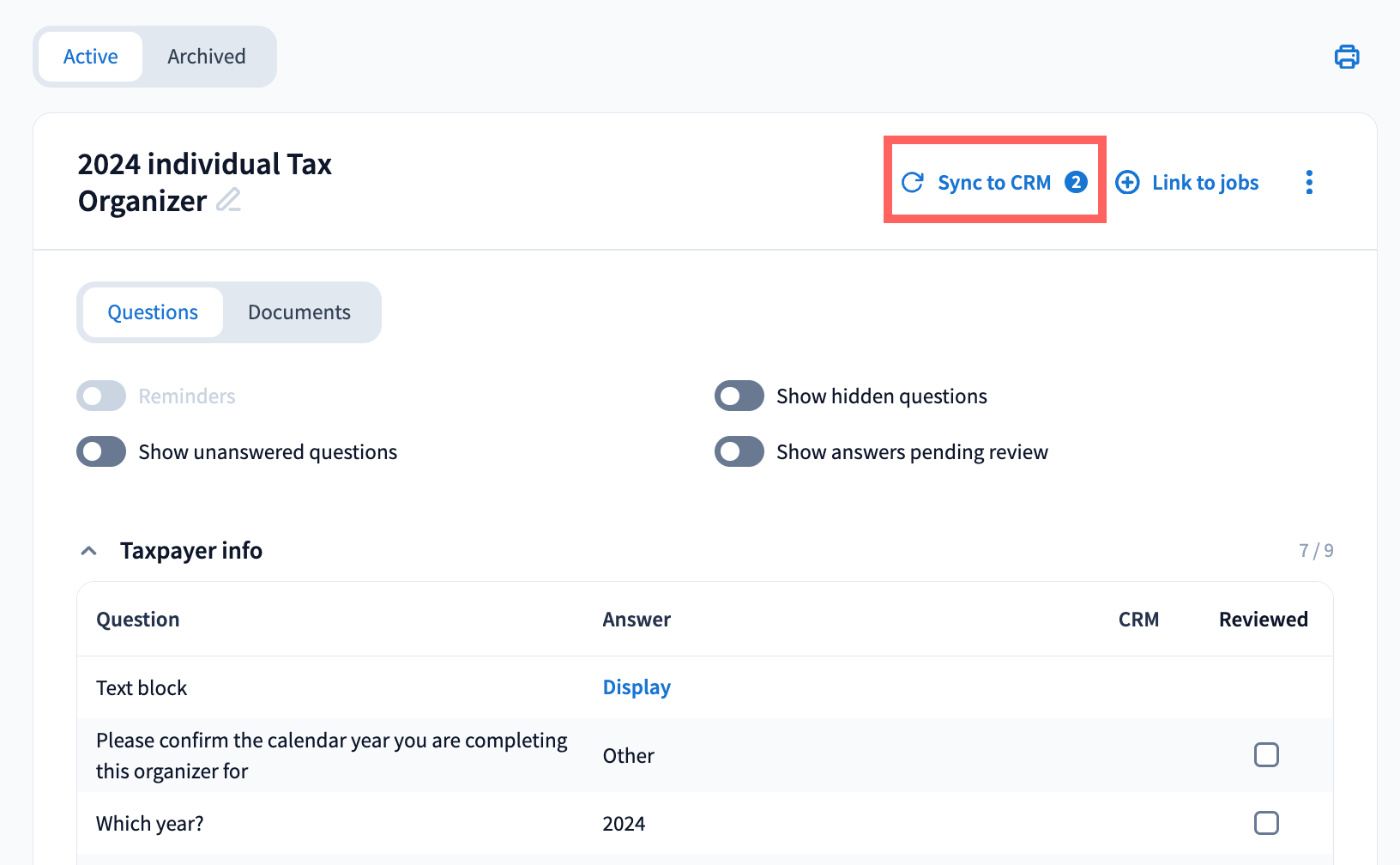
Task: Click the plus circle icon for jobs
Action: pyautogui.click(x=1127, y=182)
